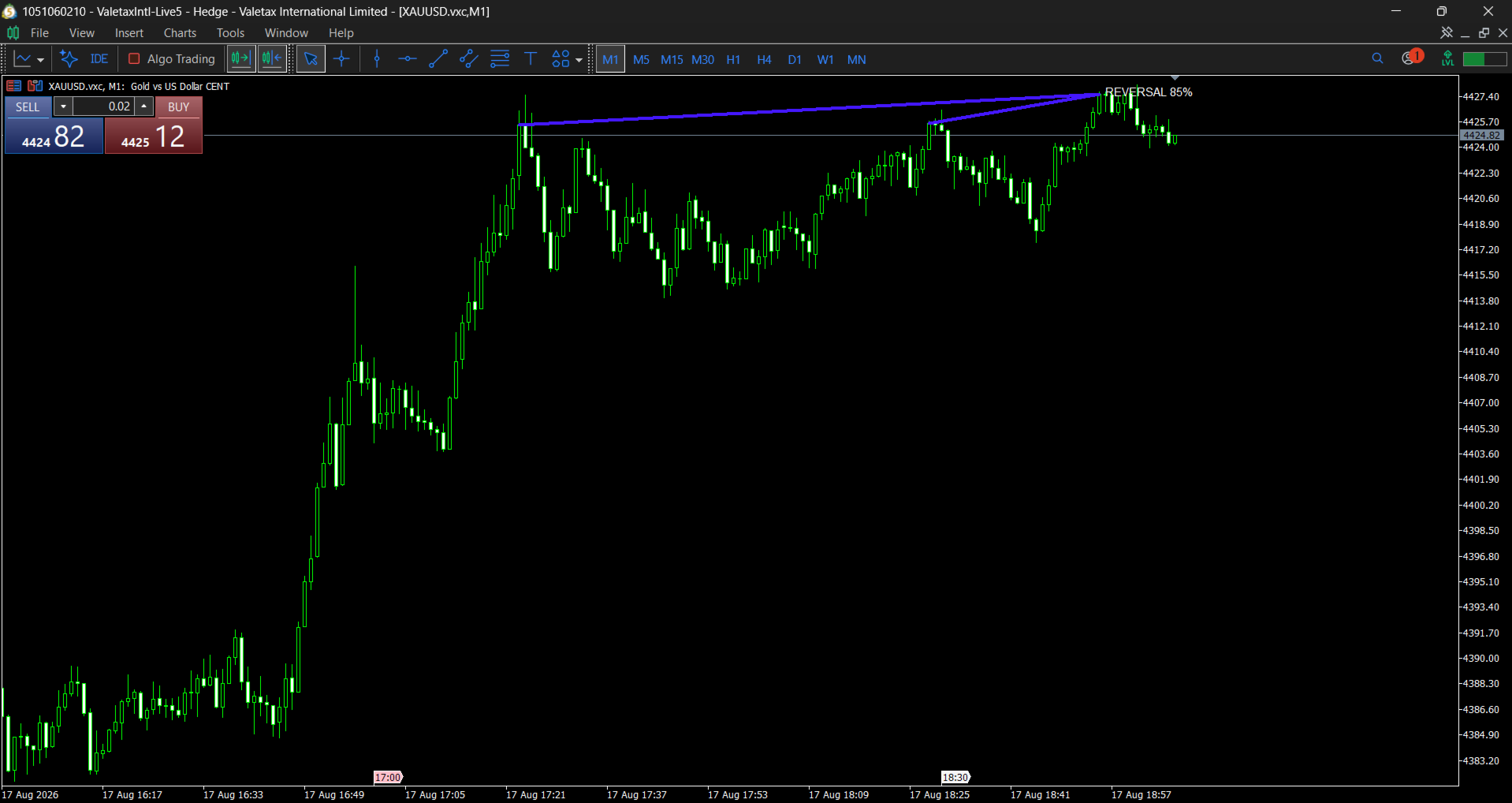This screenshot has height=803, width=1512.
Task: Click the green connection status bar
Action: coord(1484,59)
